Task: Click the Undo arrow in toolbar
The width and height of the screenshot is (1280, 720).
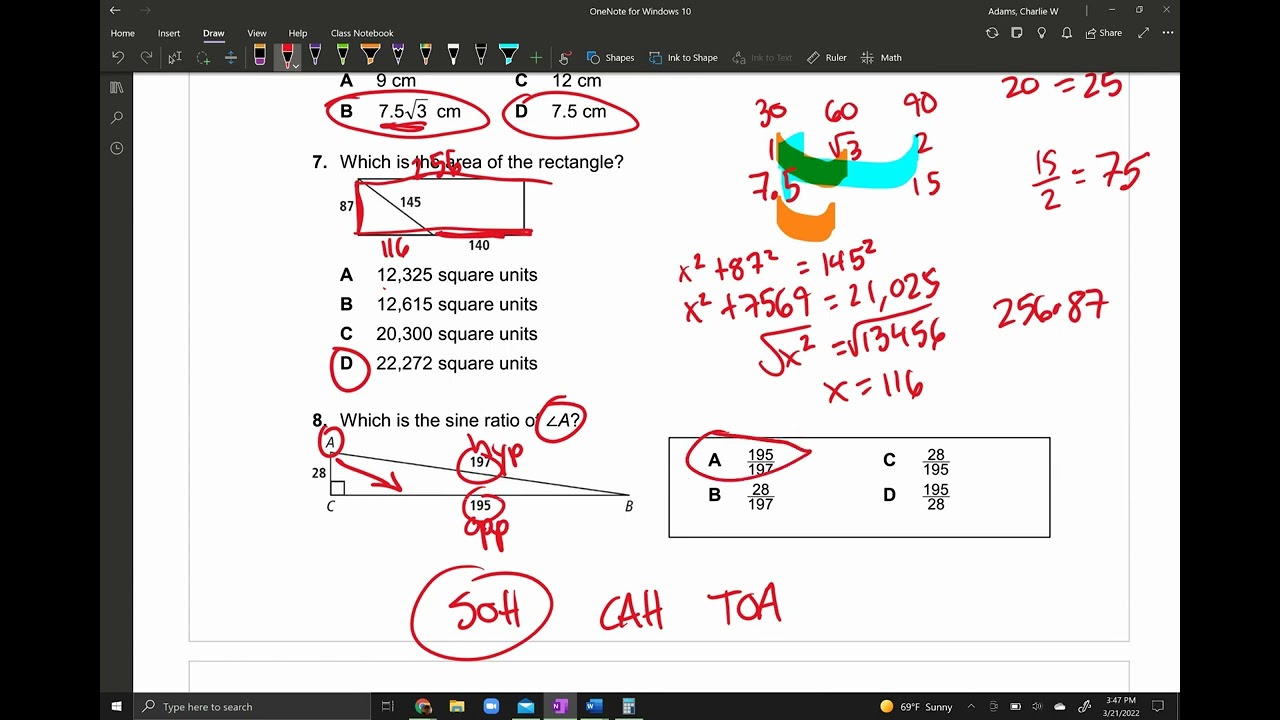Action: click(118, 58)
